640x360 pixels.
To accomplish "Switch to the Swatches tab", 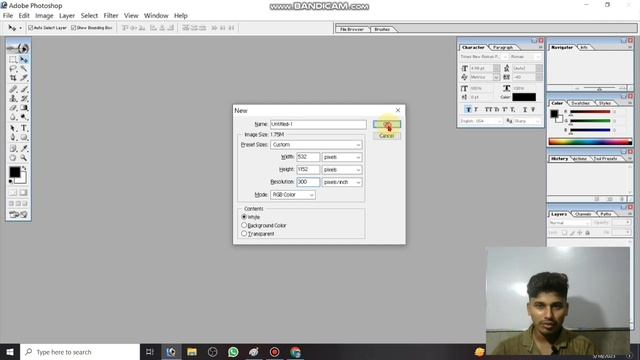I will (580, 103).
